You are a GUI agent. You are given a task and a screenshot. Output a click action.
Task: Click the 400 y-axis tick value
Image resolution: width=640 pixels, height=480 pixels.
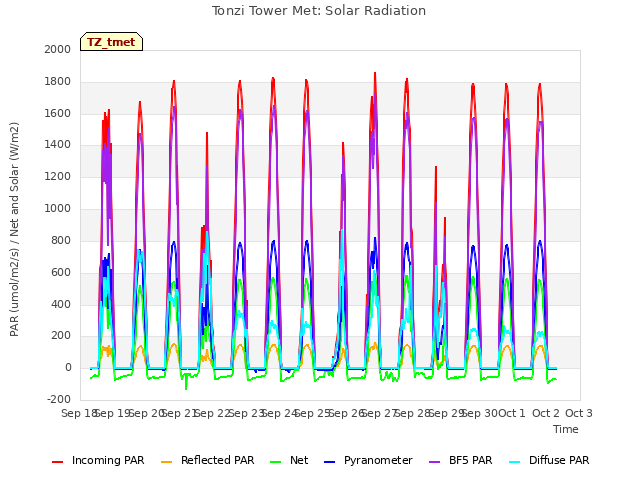(61, 304)
